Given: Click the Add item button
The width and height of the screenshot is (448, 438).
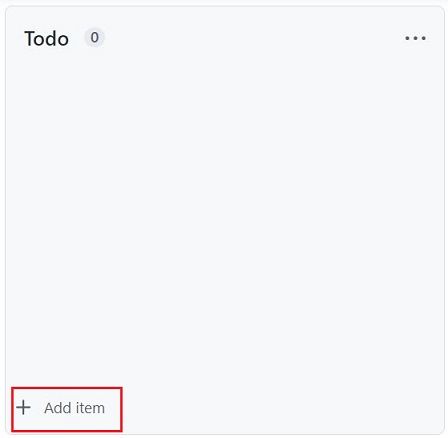Looking at the screenshot, I should click(67, 409).
